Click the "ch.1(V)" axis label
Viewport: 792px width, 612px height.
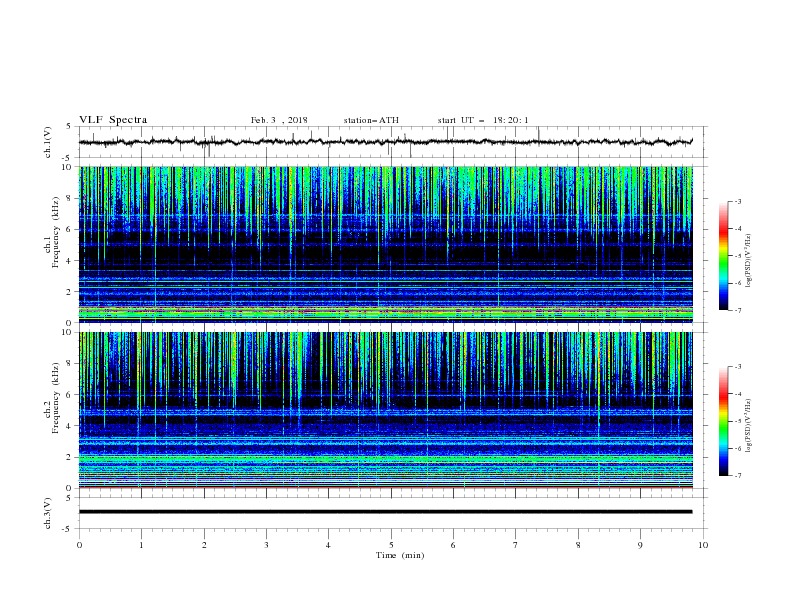[x=48, y=142]
